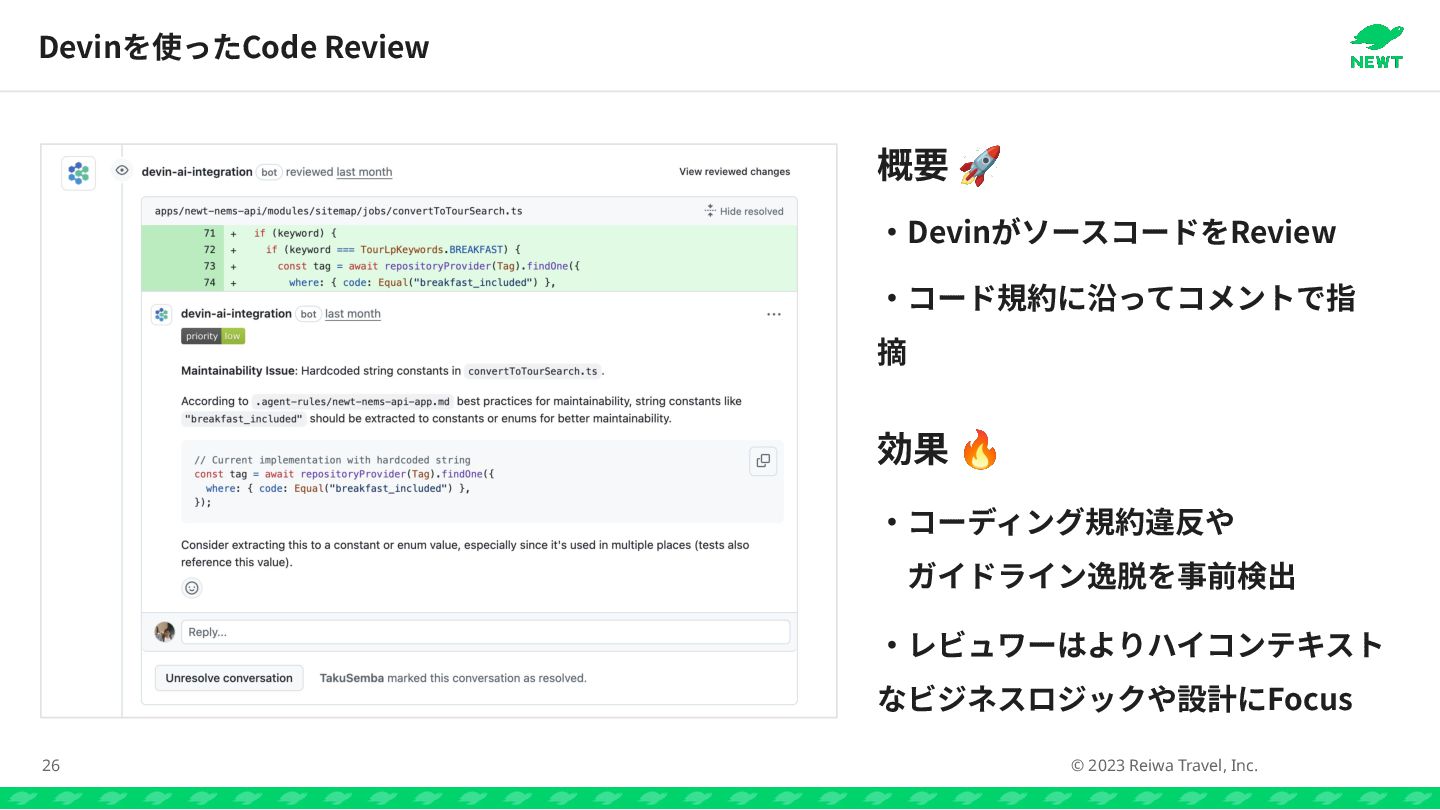Click the bullet 'DevinがソースコードをReview'
Screen dimensions: 1440x810
click(x=1107, y=232)
